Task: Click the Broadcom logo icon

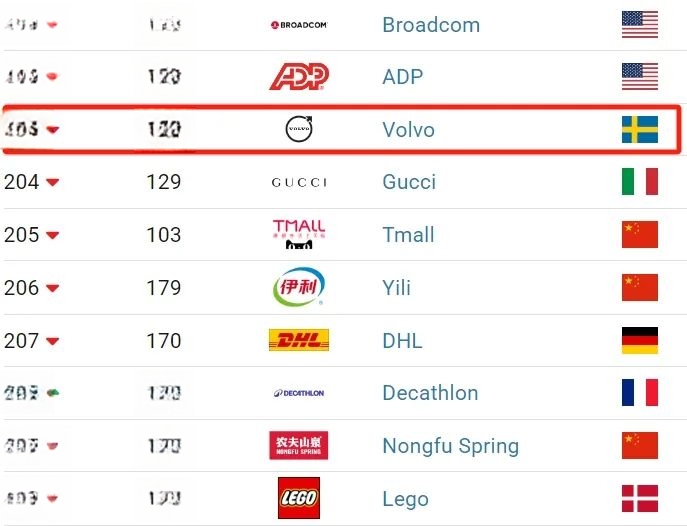Action: 299,25
